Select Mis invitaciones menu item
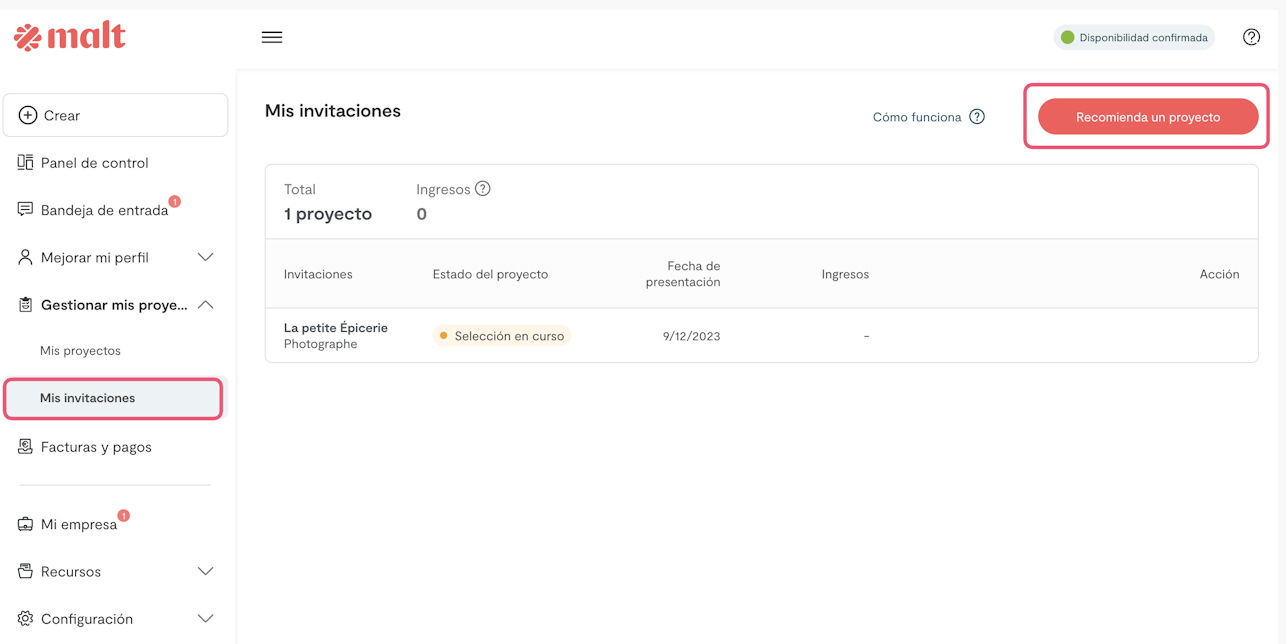 click(88, 398)
